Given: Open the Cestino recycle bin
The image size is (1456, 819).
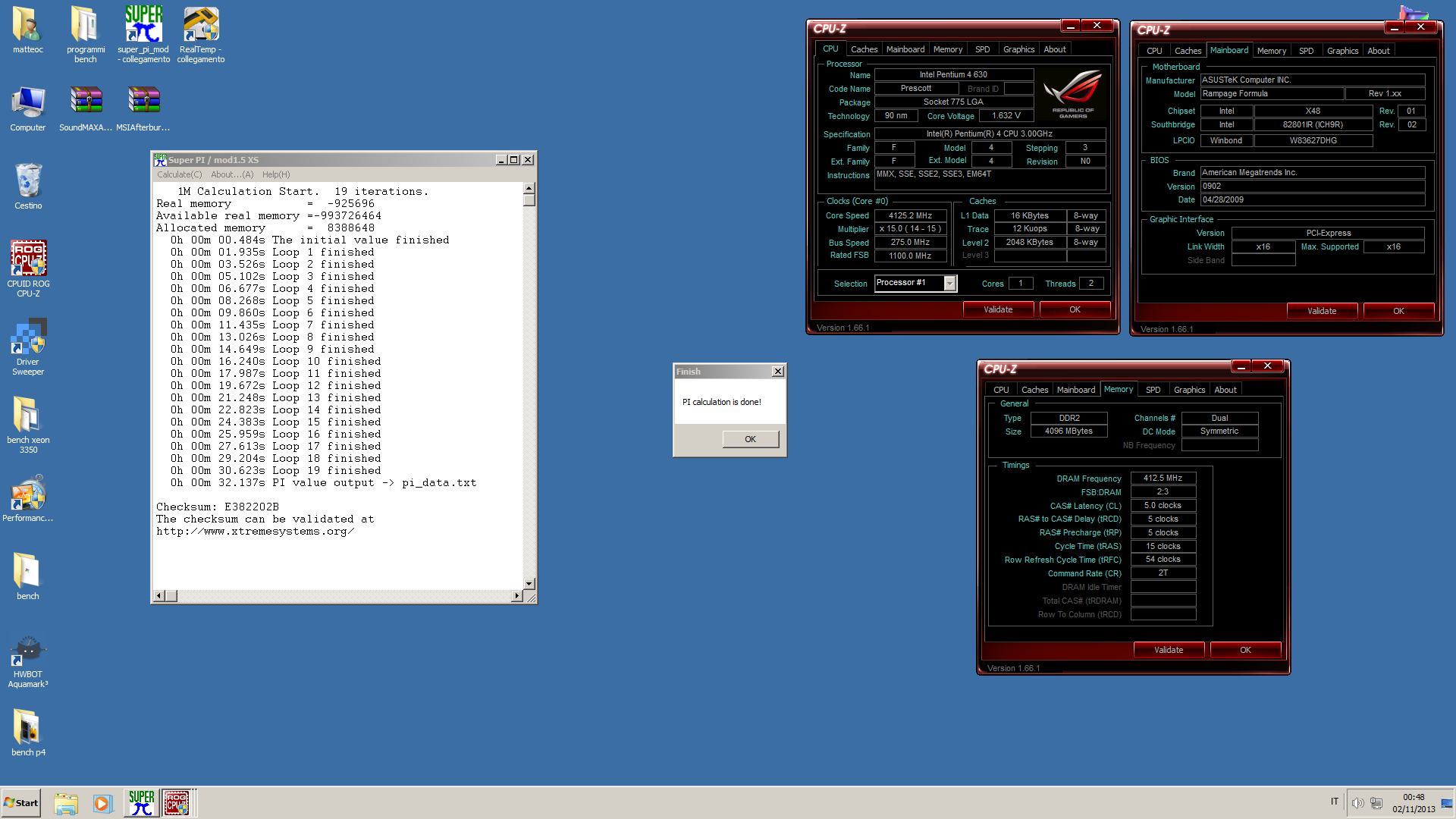Looking at the screenshot, I should coord(28,186).
